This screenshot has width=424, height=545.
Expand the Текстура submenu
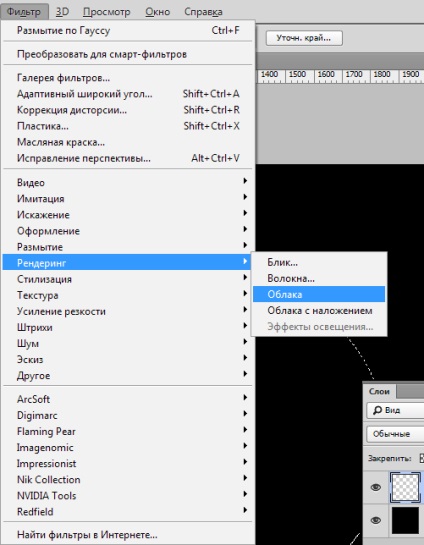pyautogui.click(x=128, y=295)
